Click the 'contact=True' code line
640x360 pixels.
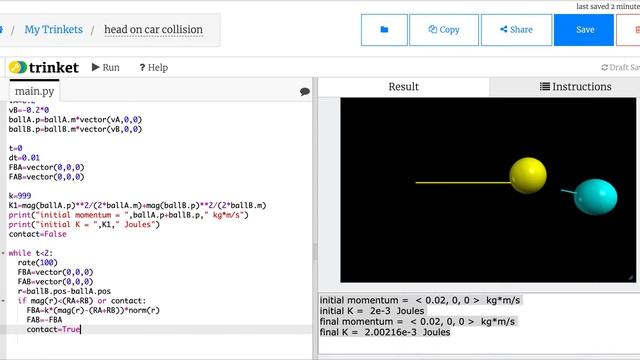pos(53,329)
